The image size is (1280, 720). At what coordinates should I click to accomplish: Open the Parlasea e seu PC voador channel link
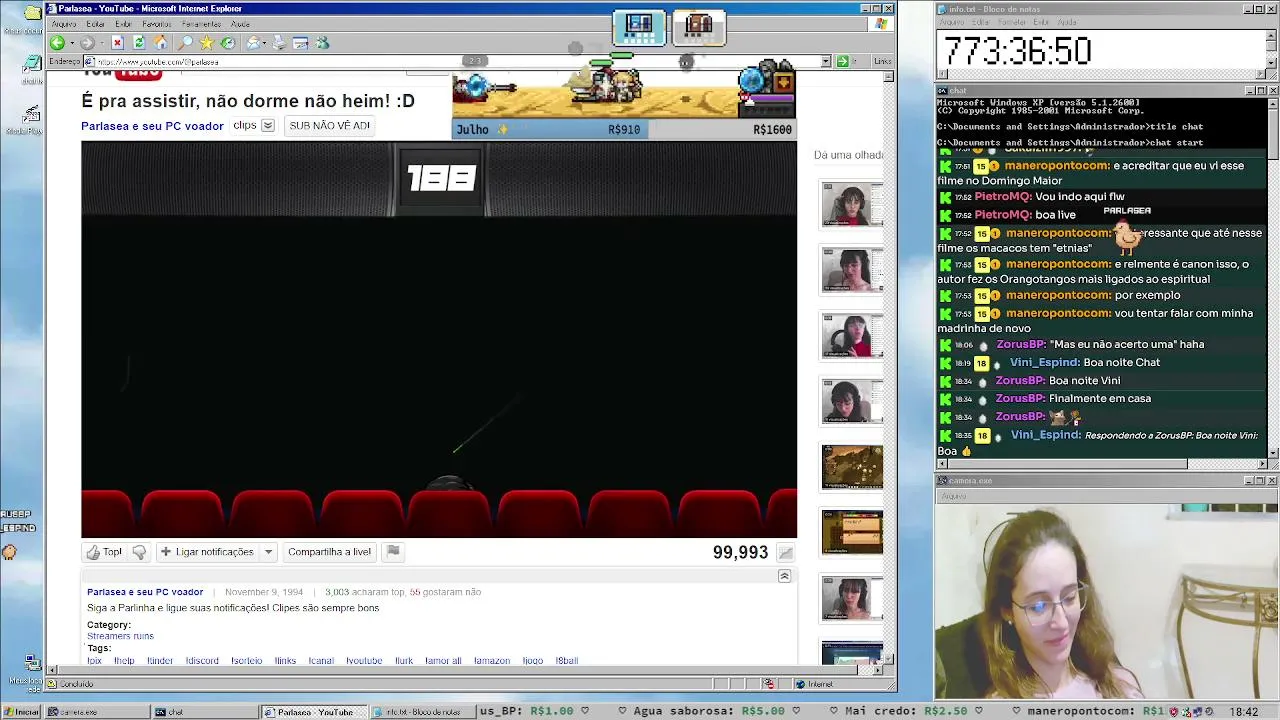click(152, 126)
